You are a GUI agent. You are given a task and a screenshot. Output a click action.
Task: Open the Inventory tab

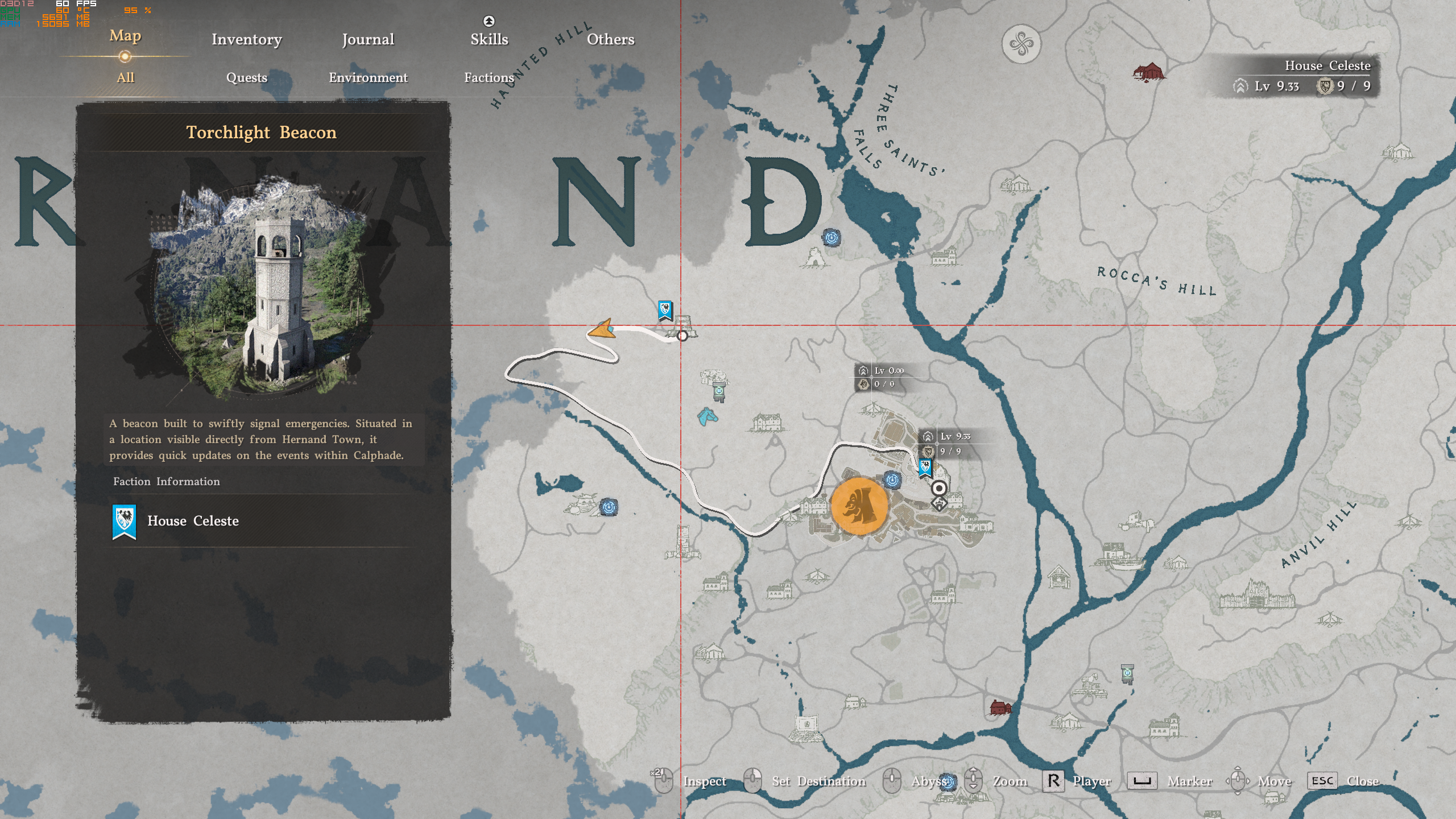246,39
